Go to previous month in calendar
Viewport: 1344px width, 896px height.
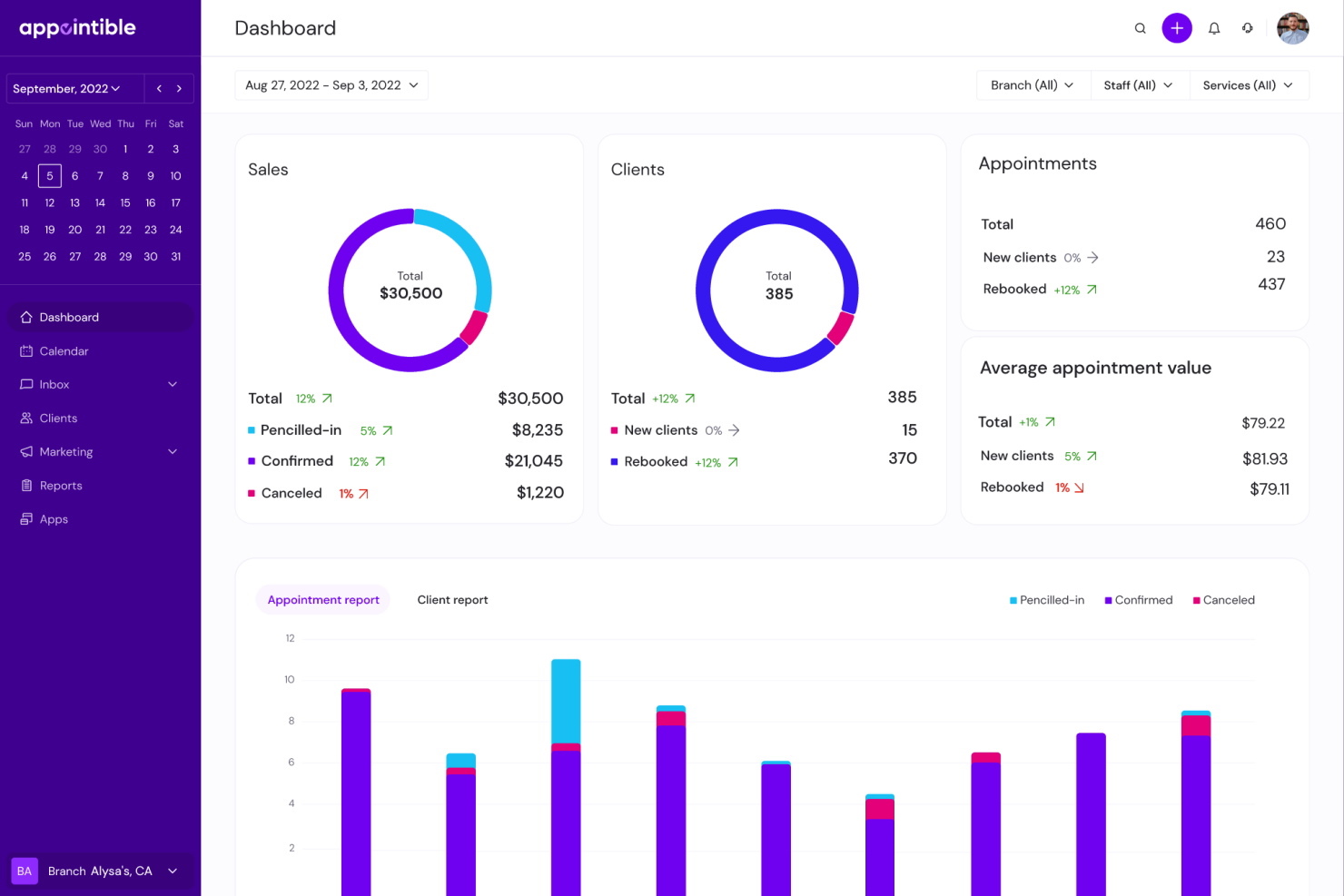pyautogui.click(x=159, y=88)
